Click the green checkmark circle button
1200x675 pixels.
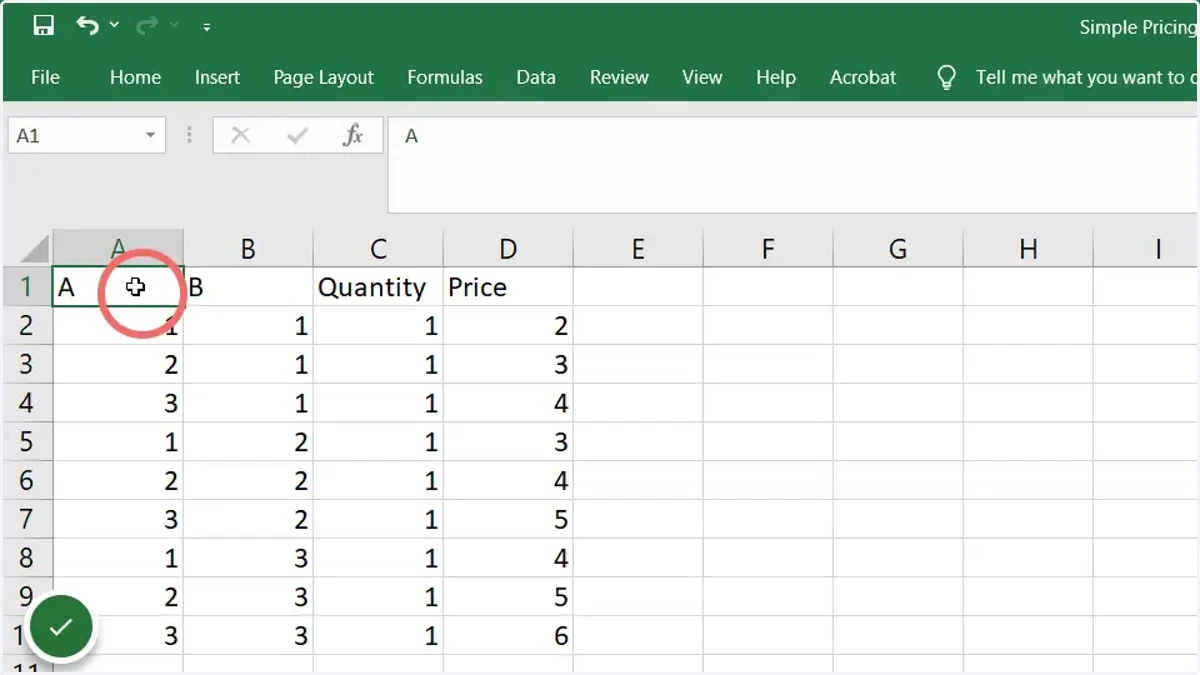pos(61,627)
